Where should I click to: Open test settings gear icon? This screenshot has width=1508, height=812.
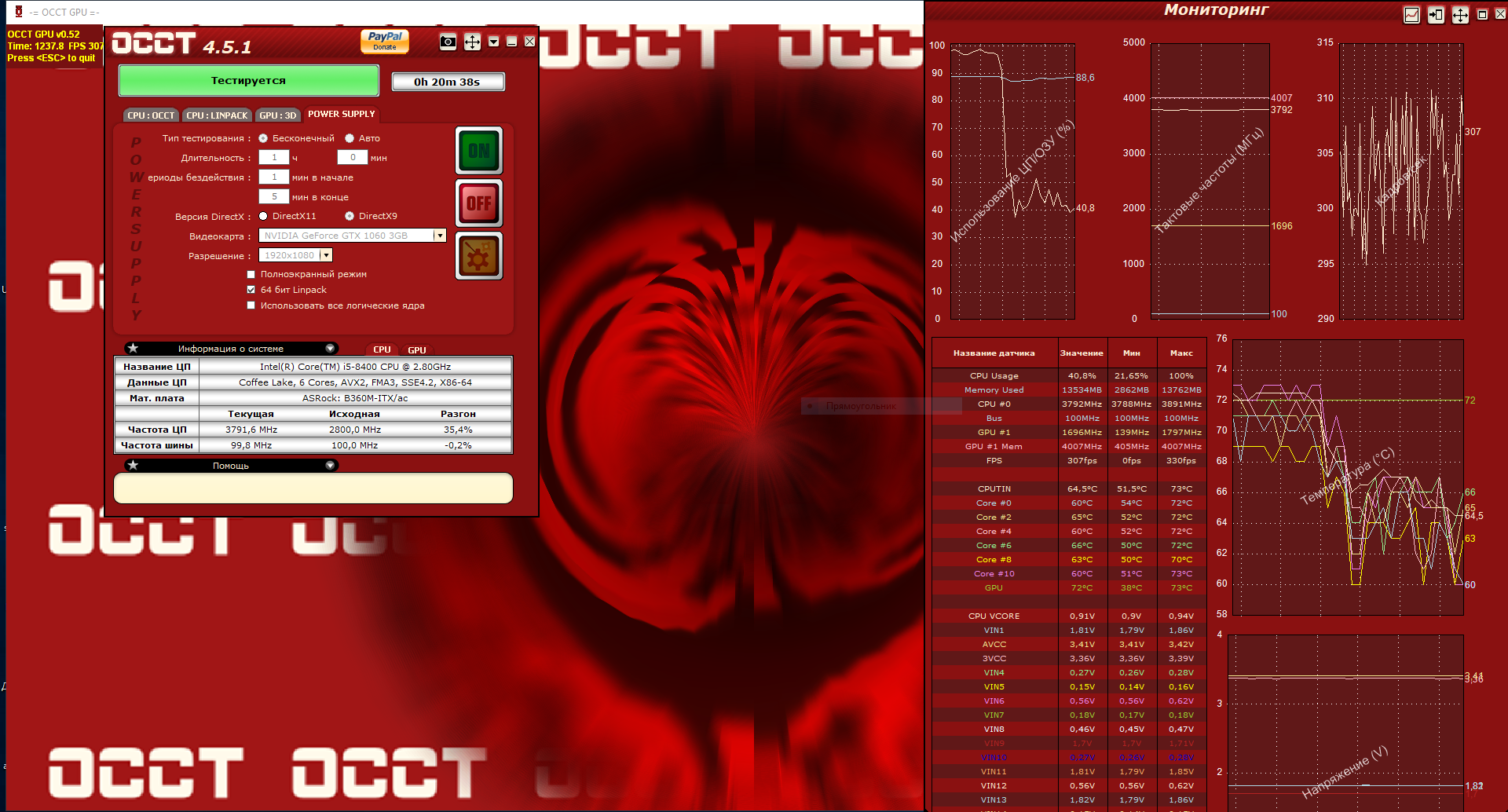[479, 255]
